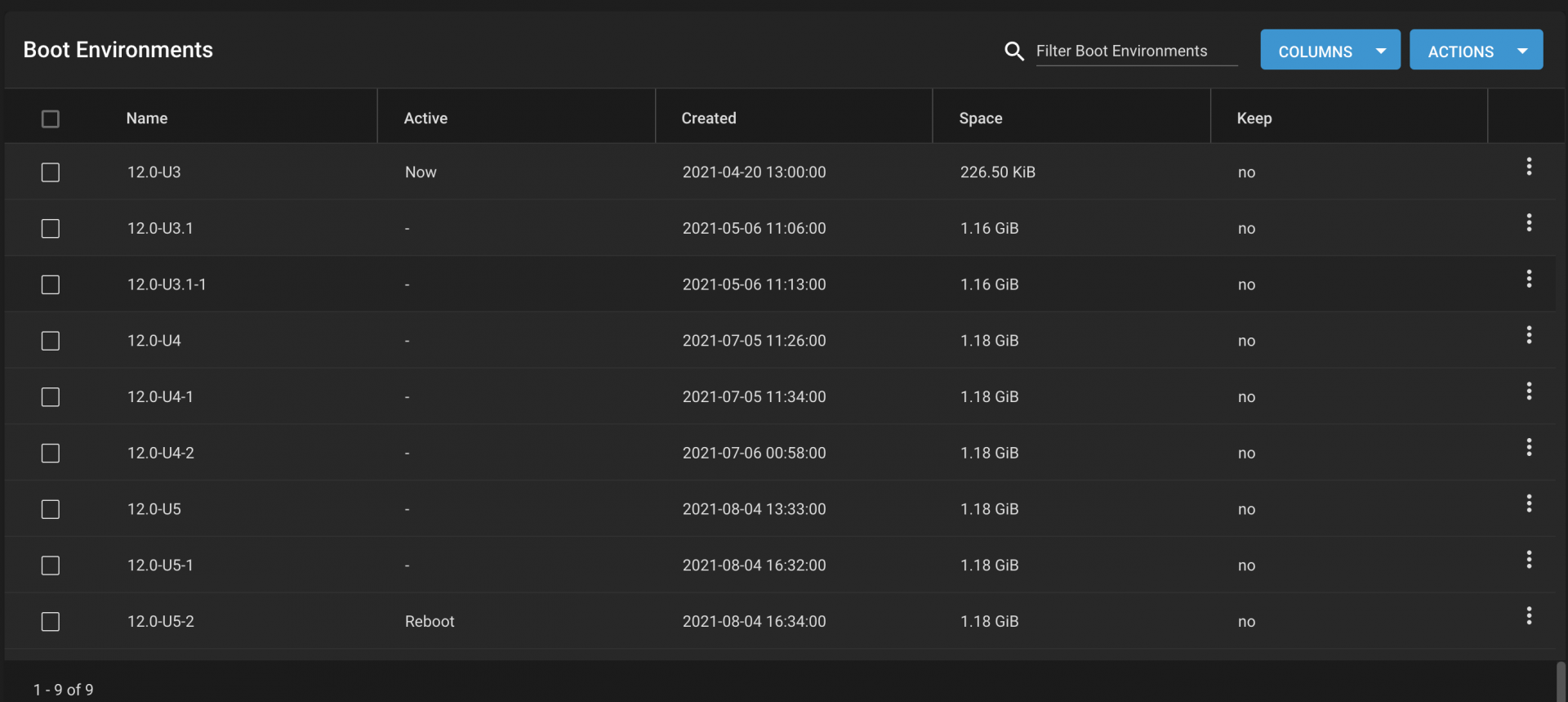Viewport: 1568px width, 702px height.
Task: Open the options menu for 12.0-U5
Action: (x=1529, y=503)
